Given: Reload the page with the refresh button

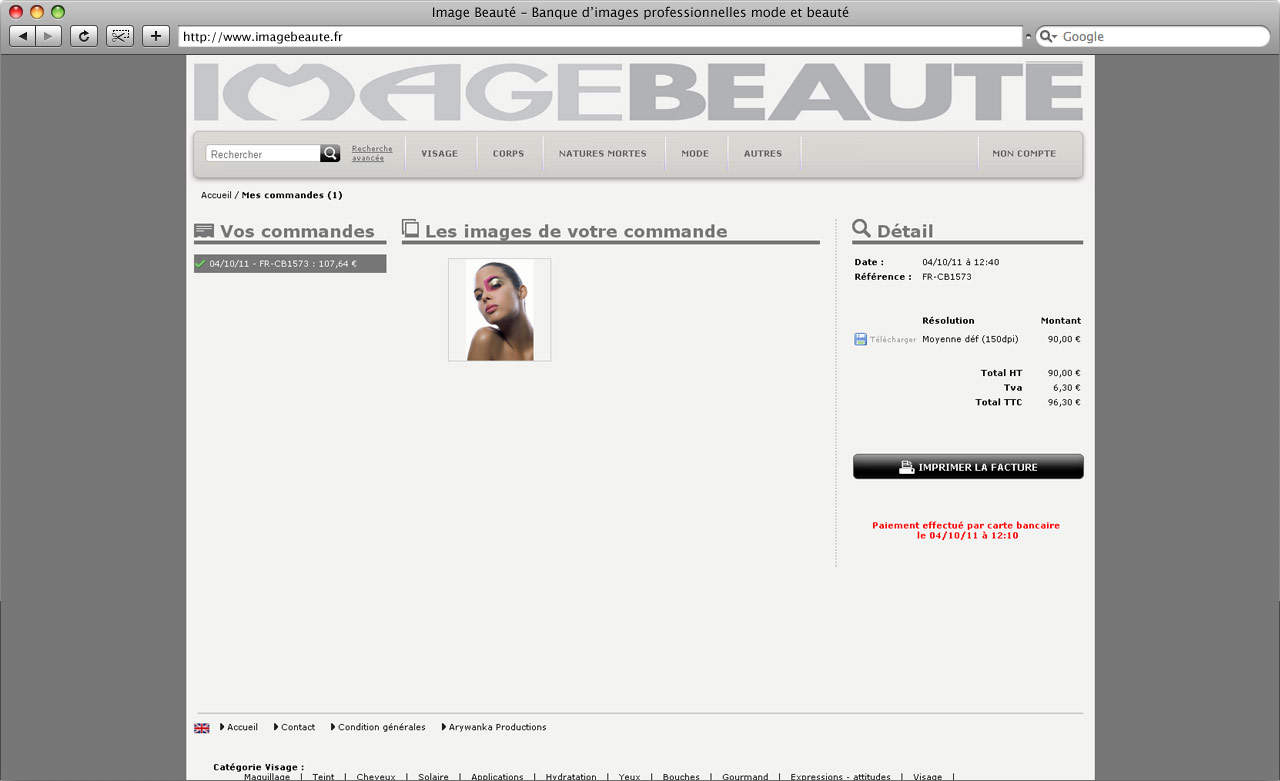Looking at the screenshot, I should point(84,36).
